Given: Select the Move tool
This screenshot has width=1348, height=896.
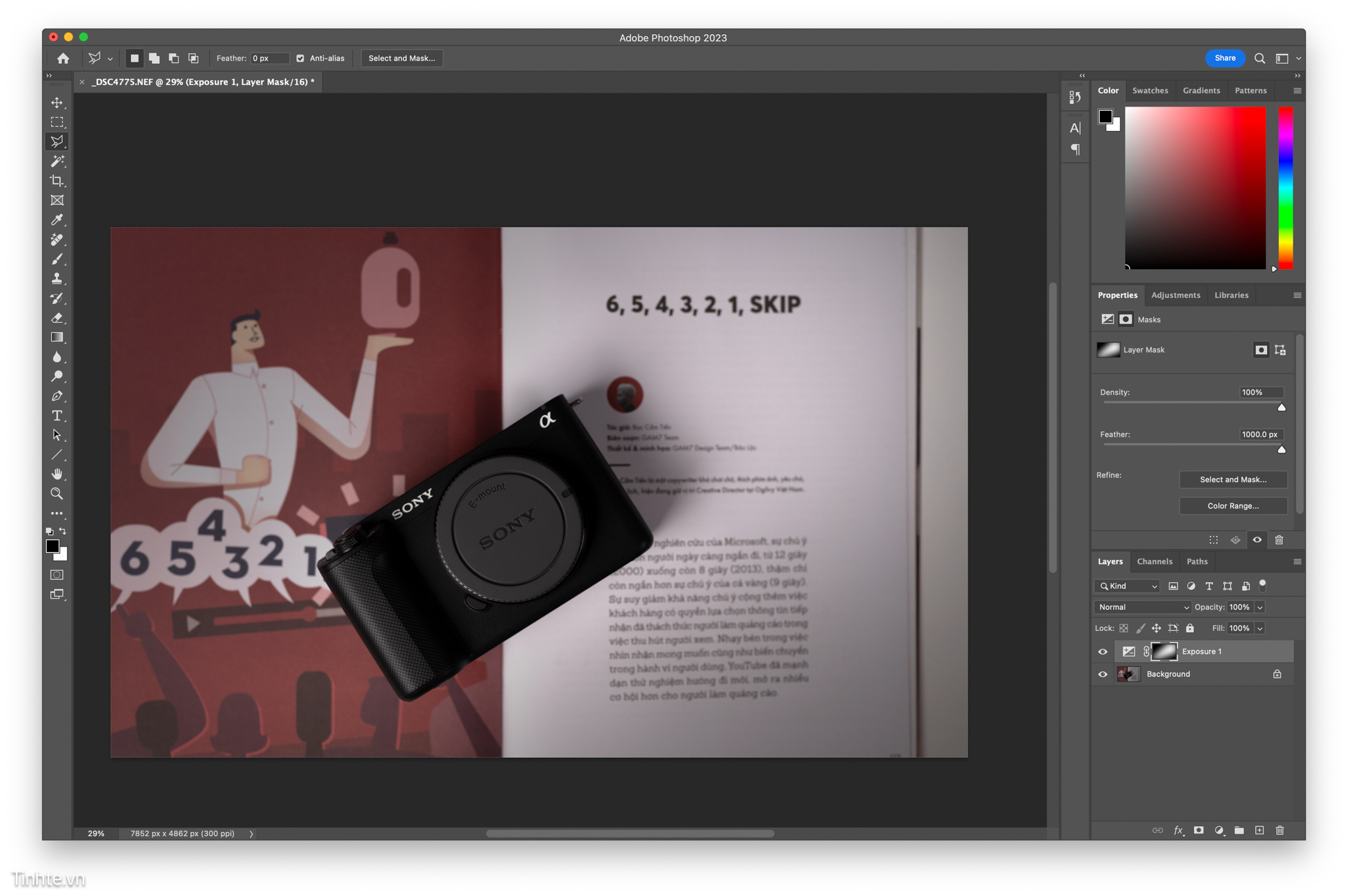Looking at the screenshot, I should pos(57,103).
